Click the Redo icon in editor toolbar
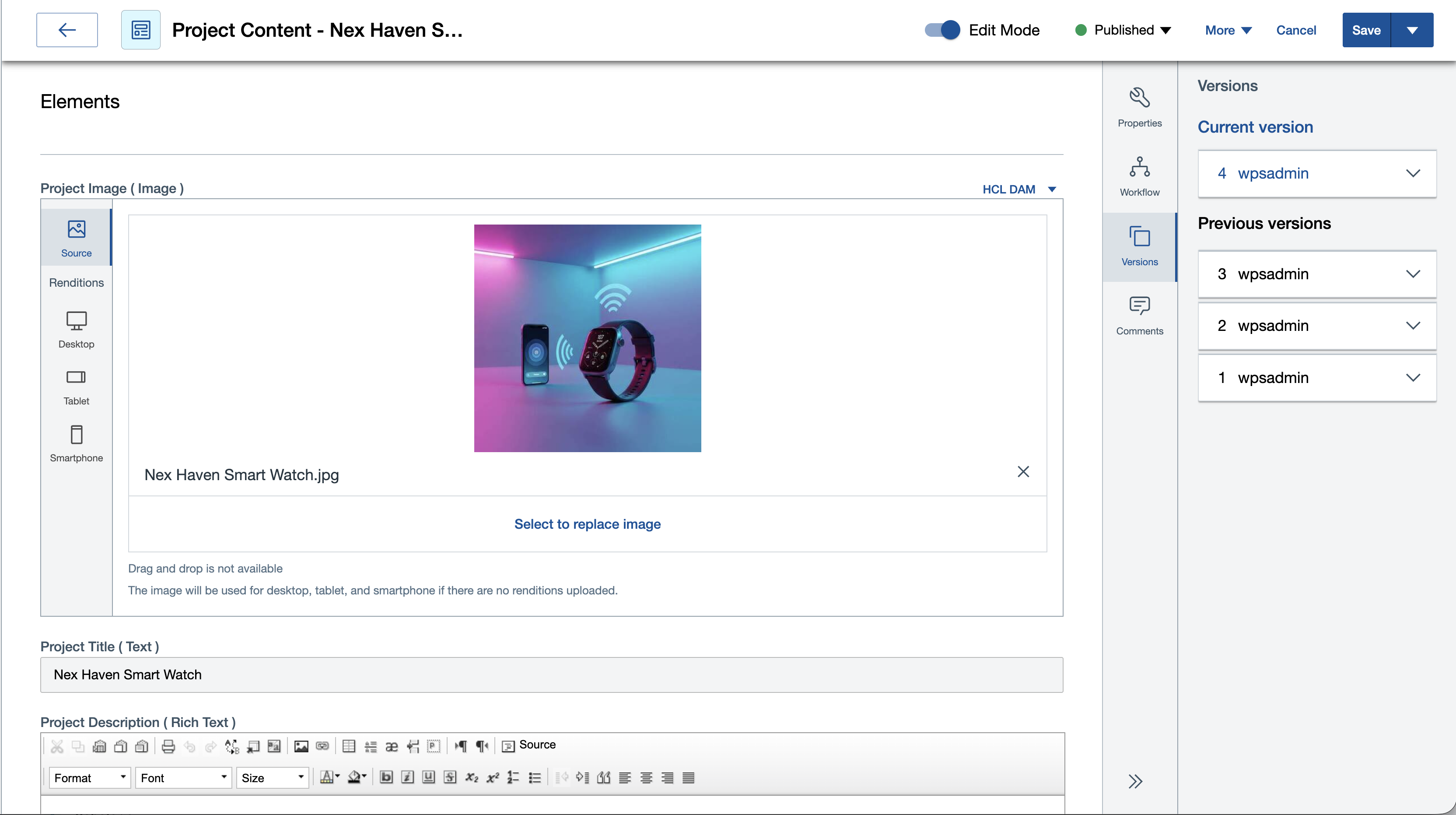 tap(211, 746)
